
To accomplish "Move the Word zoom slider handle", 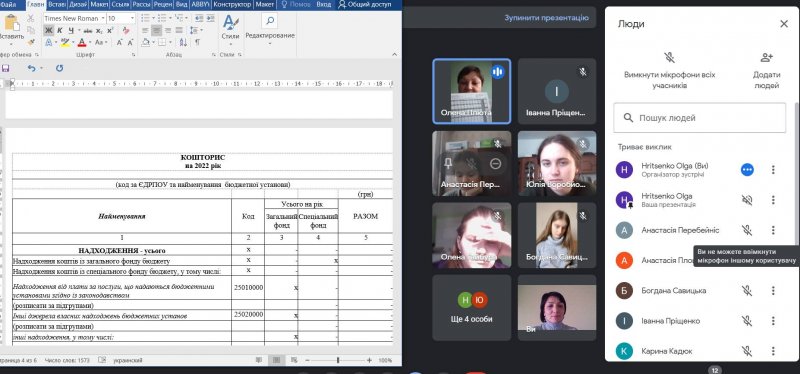I will 338,360.
